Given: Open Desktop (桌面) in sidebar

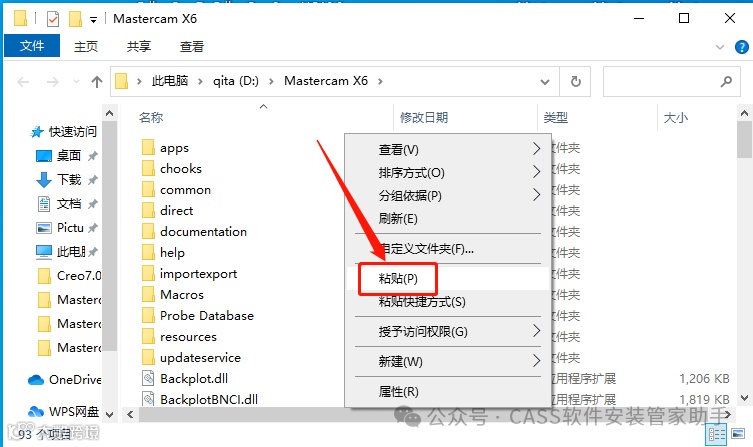Looking at the screenshot, I should pyautogui.click(x=67, y=156).
